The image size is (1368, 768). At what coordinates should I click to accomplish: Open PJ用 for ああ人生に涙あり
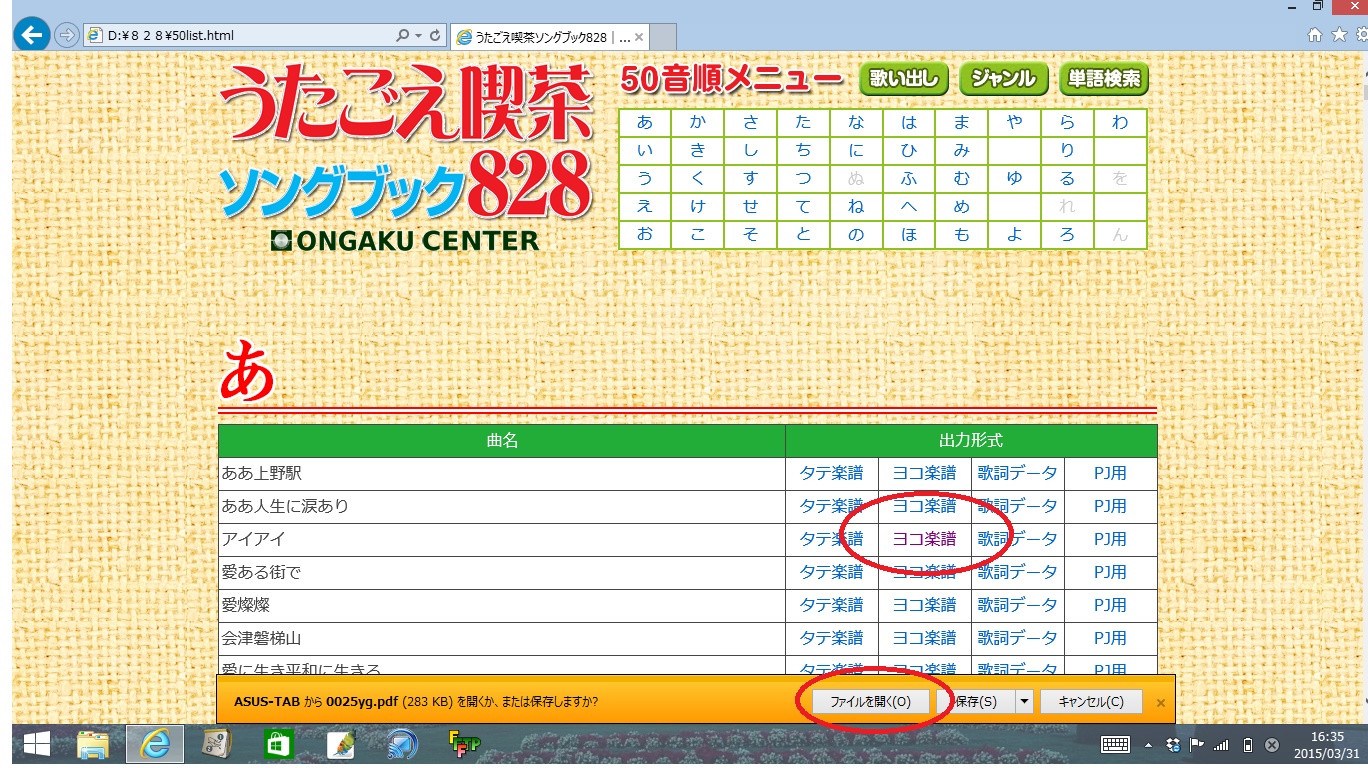[1110, 506]
